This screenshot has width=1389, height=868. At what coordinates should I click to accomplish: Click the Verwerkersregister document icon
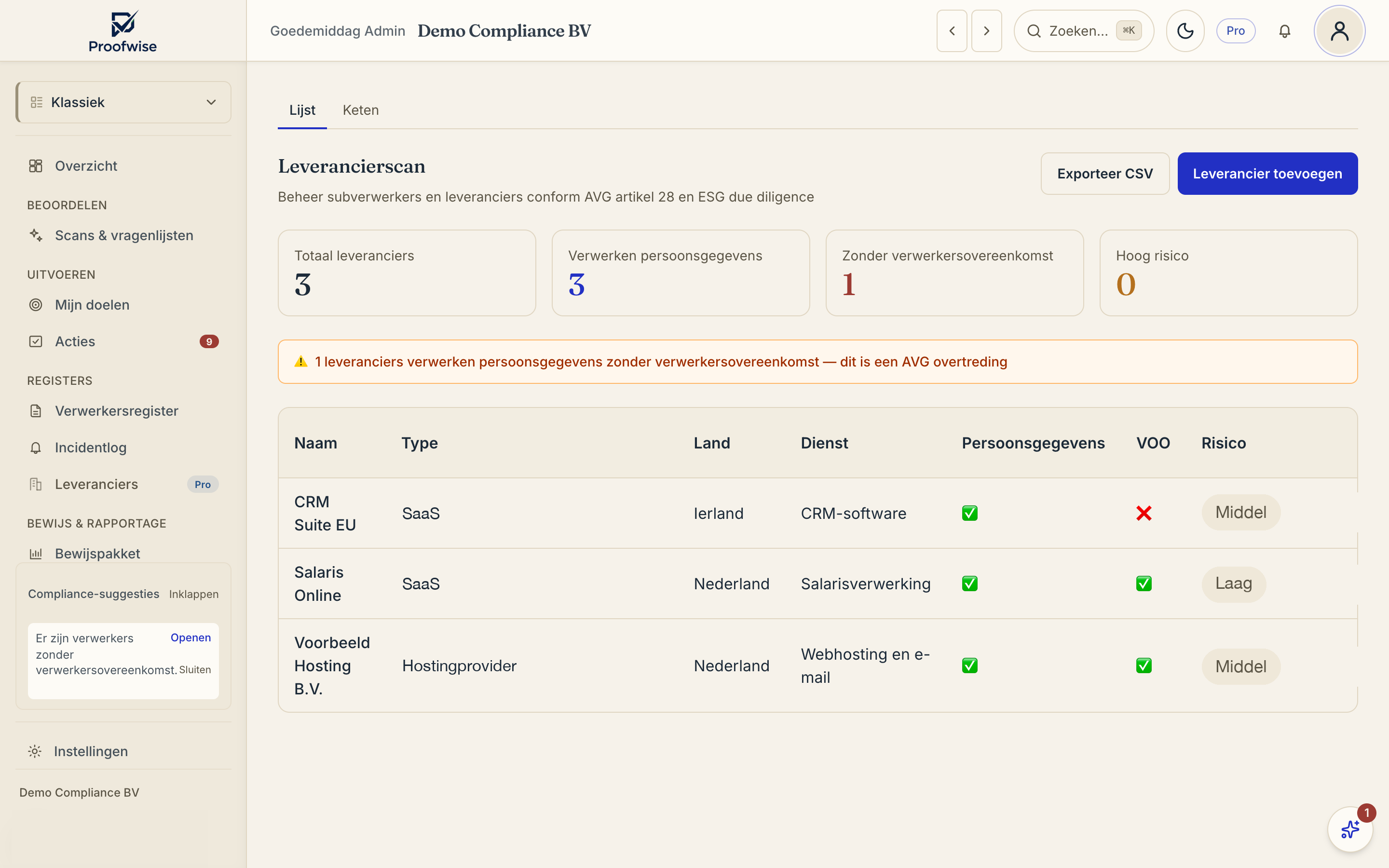[36, 411]
